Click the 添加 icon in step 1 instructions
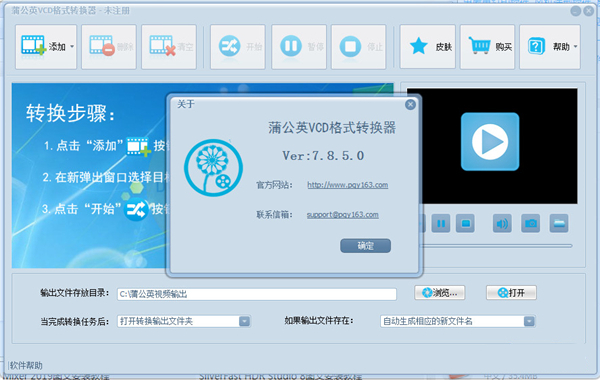 coord(139,147)
